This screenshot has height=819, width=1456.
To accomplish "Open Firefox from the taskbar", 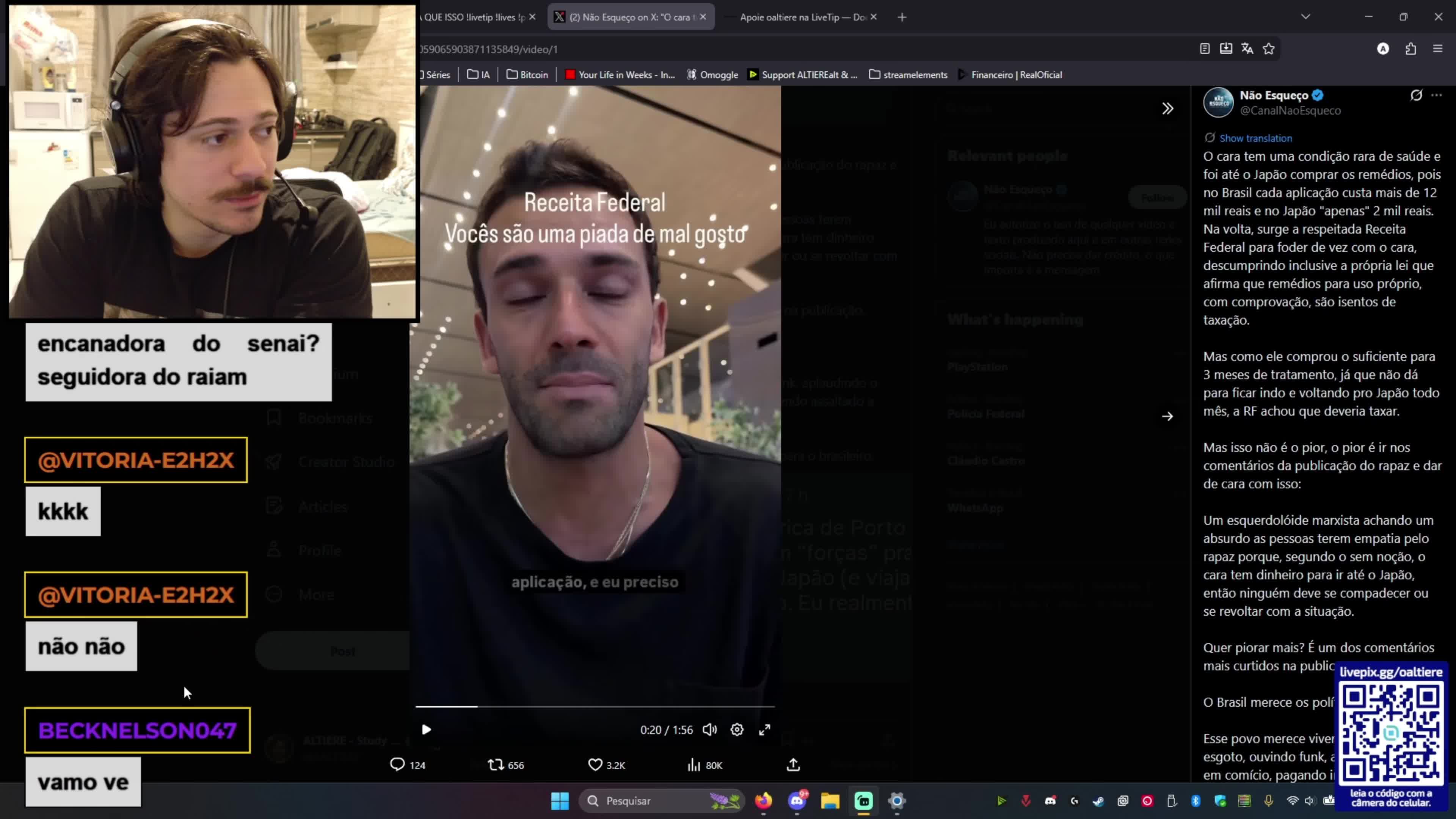I will [764, 801].
